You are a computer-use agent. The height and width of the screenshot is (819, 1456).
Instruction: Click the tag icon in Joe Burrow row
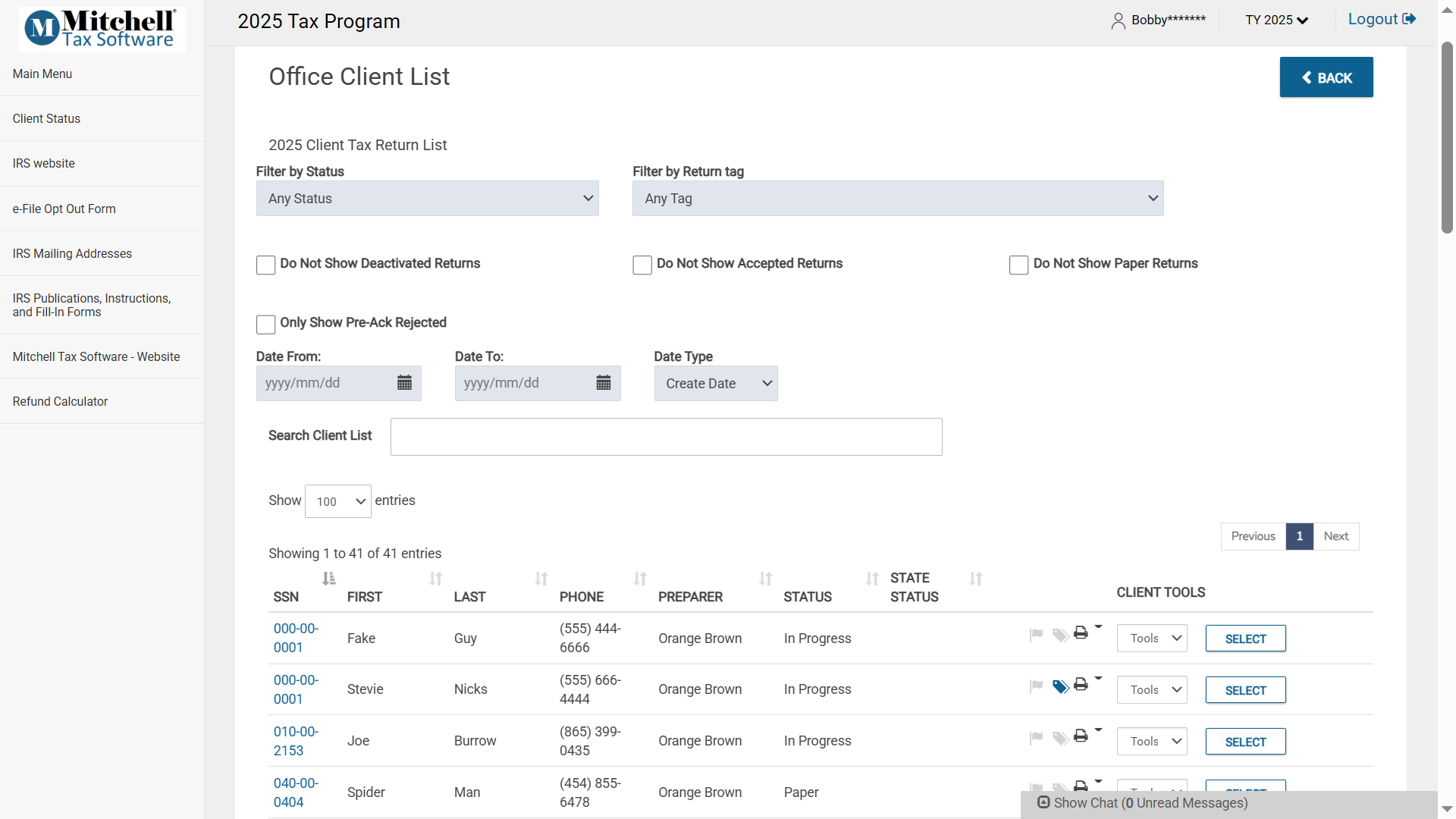tap(1060, 738)
